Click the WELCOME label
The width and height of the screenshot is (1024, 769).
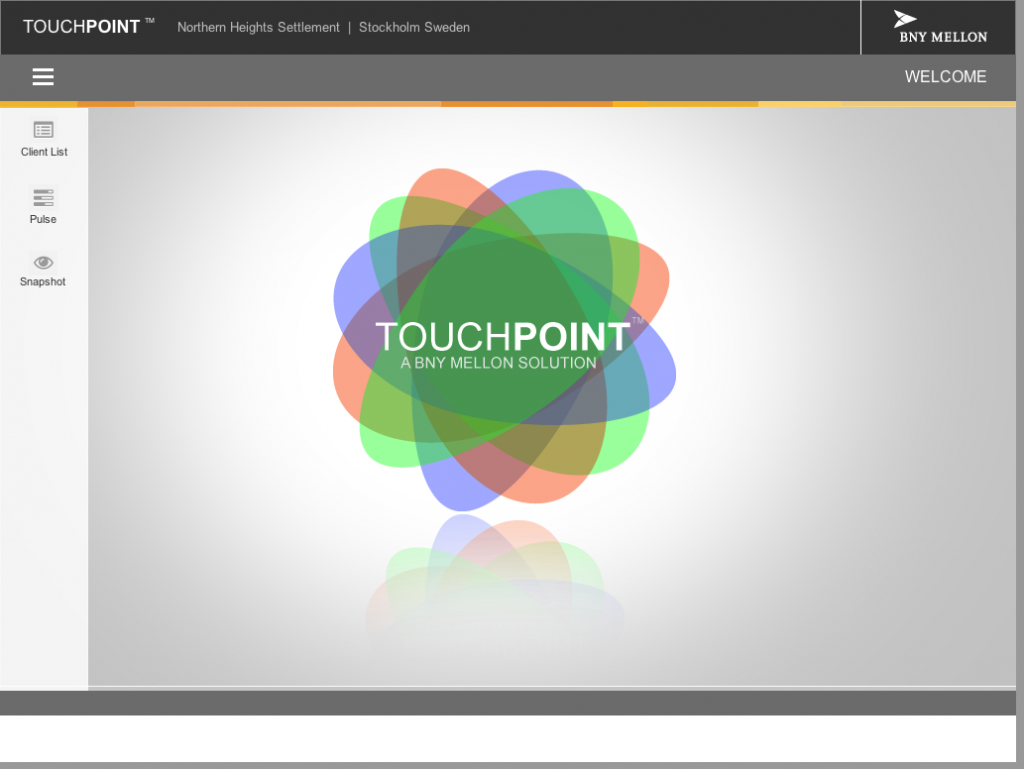point(945,76)
